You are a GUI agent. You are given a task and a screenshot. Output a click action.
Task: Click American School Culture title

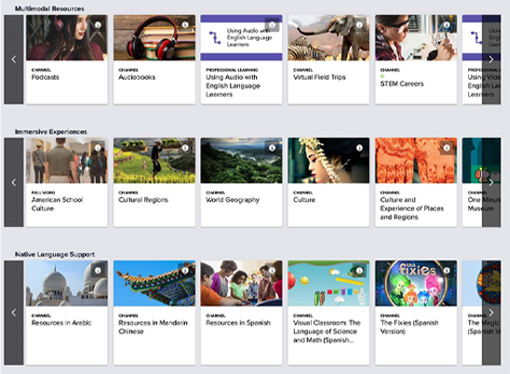[x=57, y=204]
